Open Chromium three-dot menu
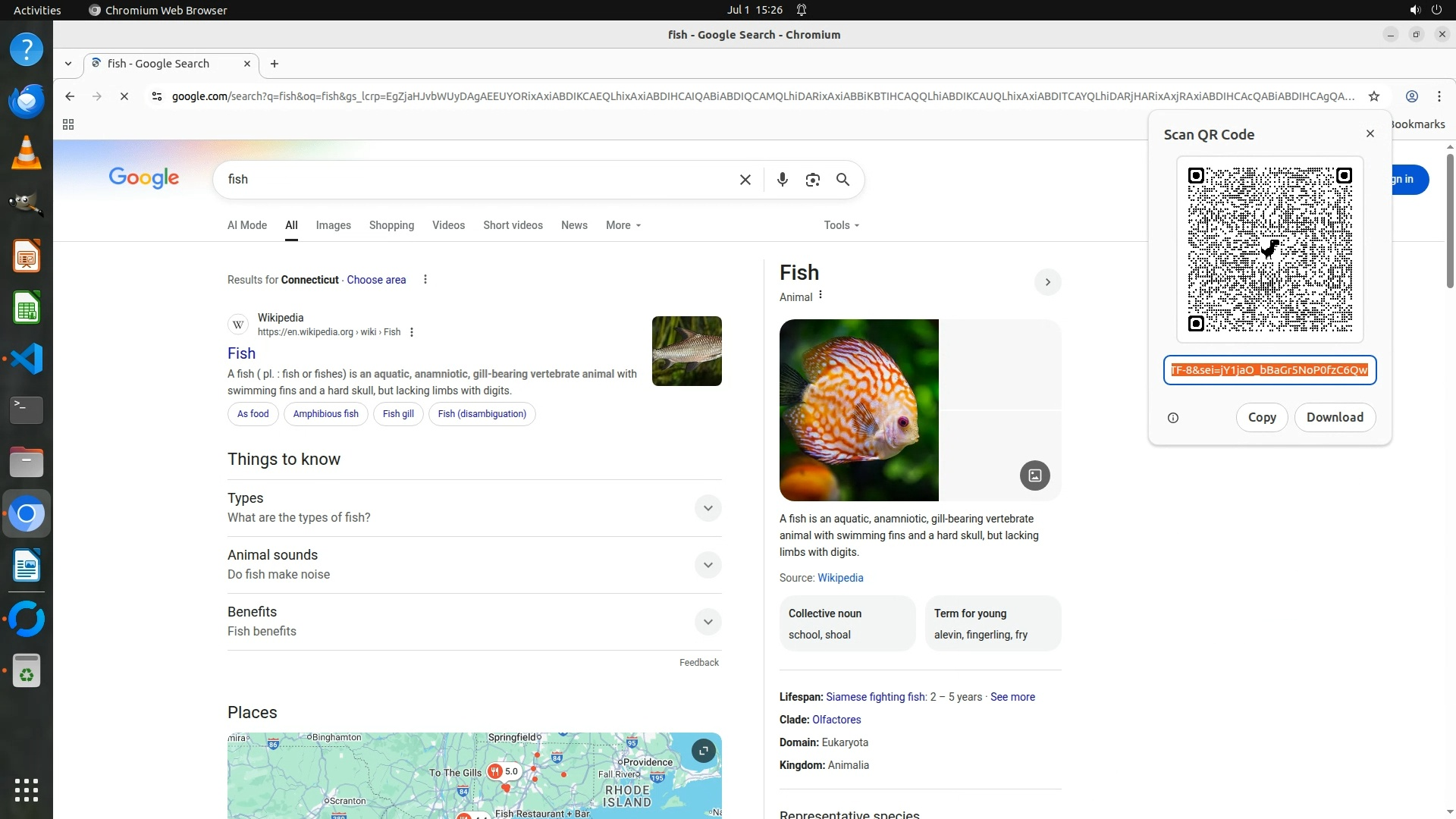The image size is (1456, 819). coord(1439,96)
